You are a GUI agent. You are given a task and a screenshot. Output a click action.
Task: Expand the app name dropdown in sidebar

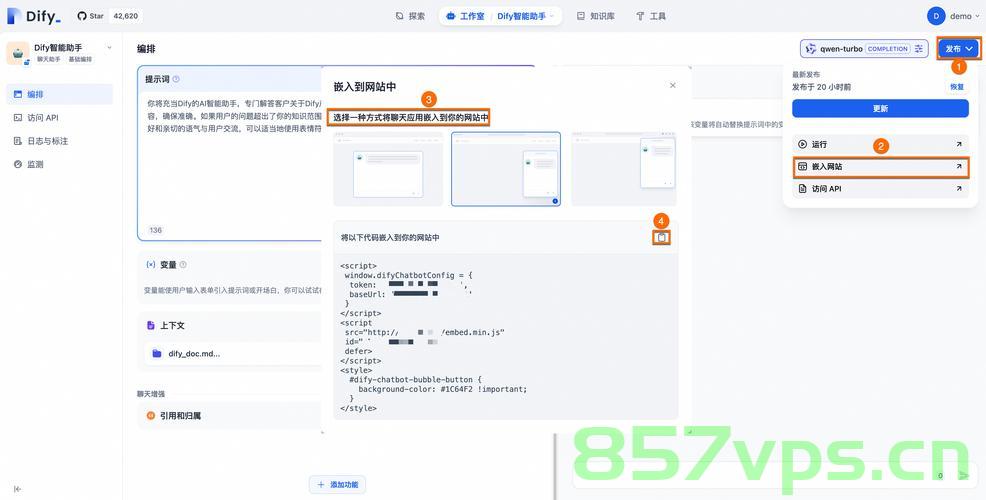(x=109, y=48)
